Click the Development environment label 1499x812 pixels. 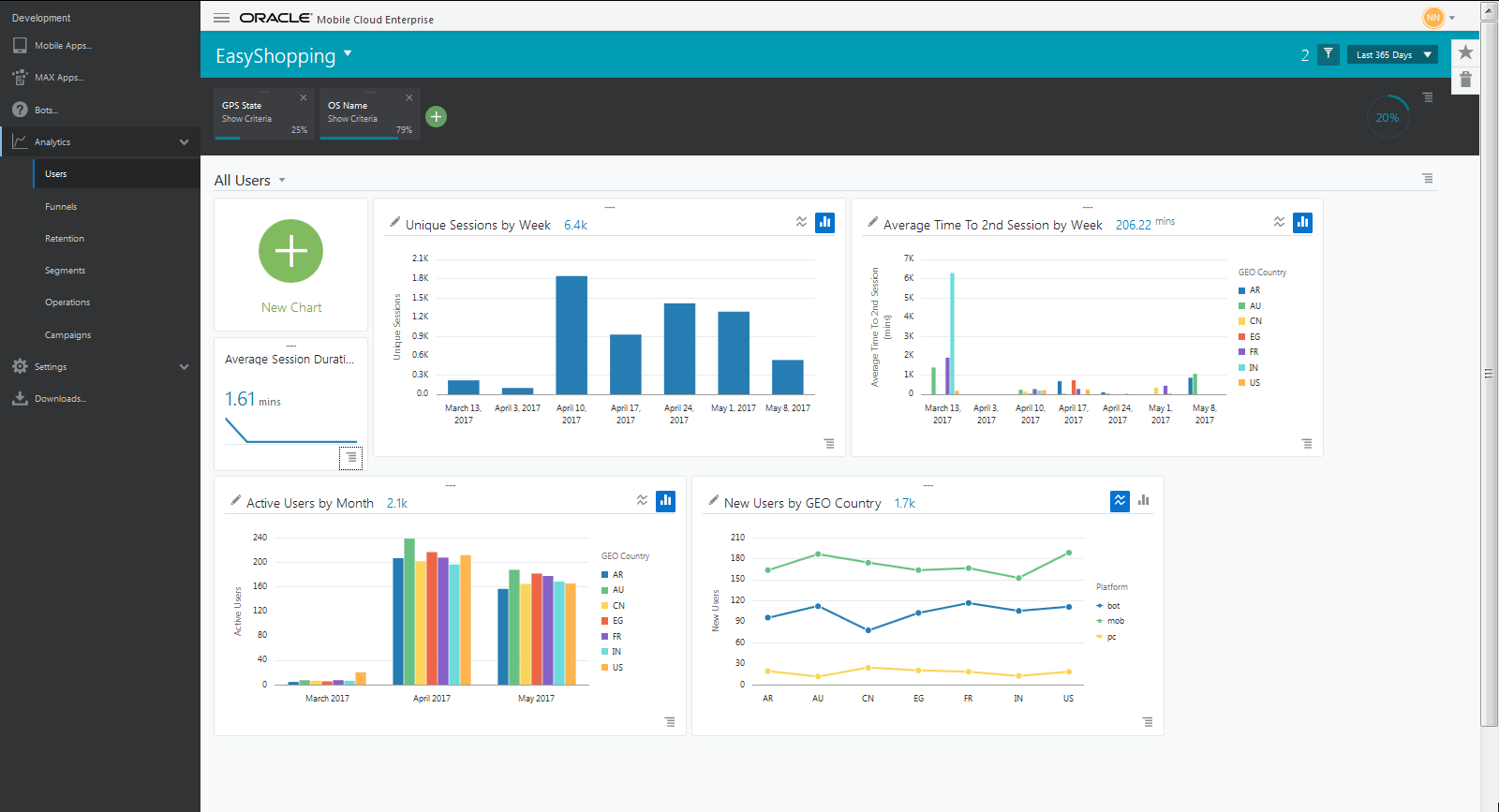[41, 18]
